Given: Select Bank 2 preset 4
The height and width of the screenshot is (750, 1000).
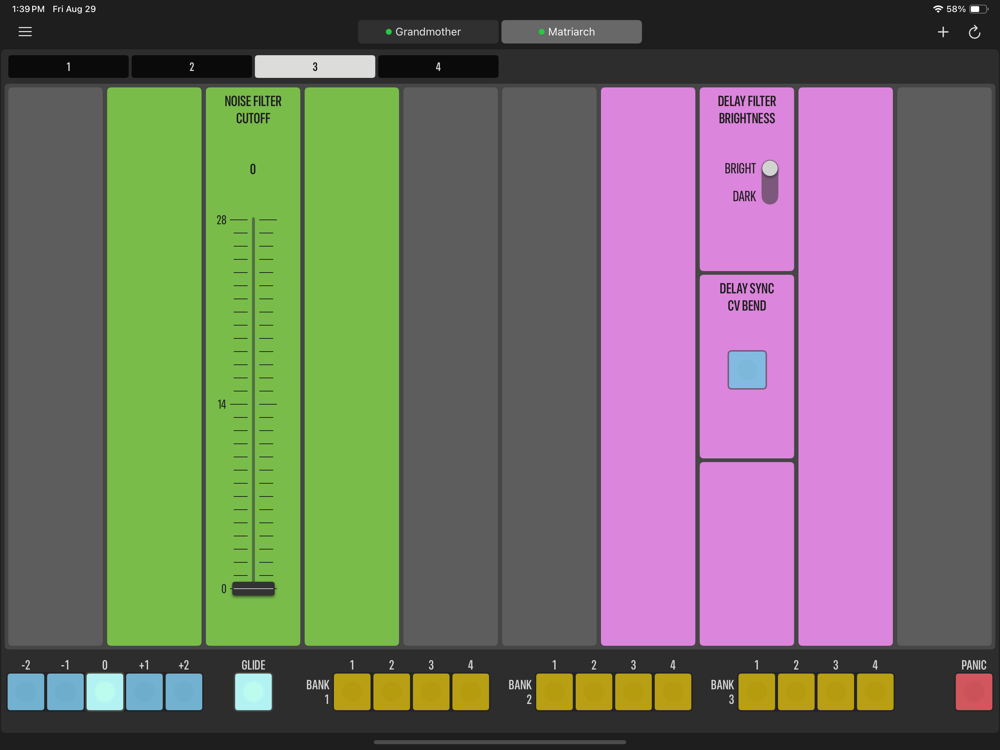Looking at the screenshot, I should (673, 692).
